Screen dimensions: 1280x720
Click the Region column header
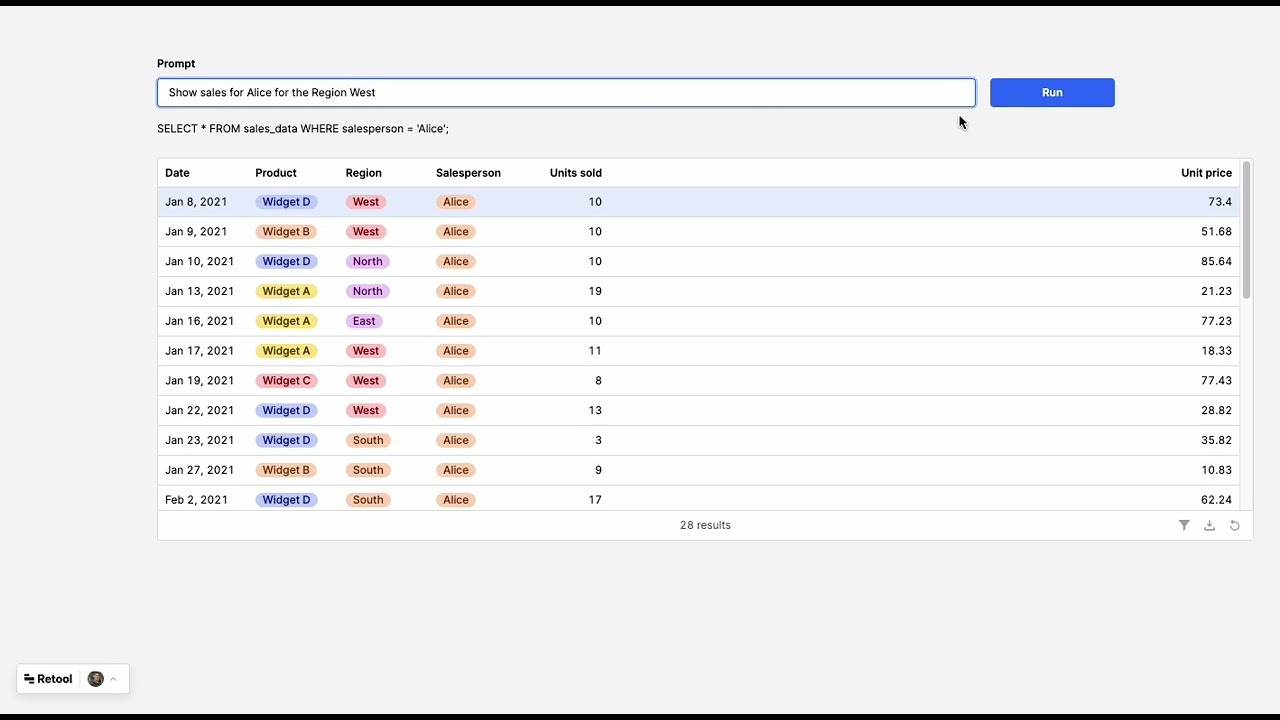pos(363,173)
